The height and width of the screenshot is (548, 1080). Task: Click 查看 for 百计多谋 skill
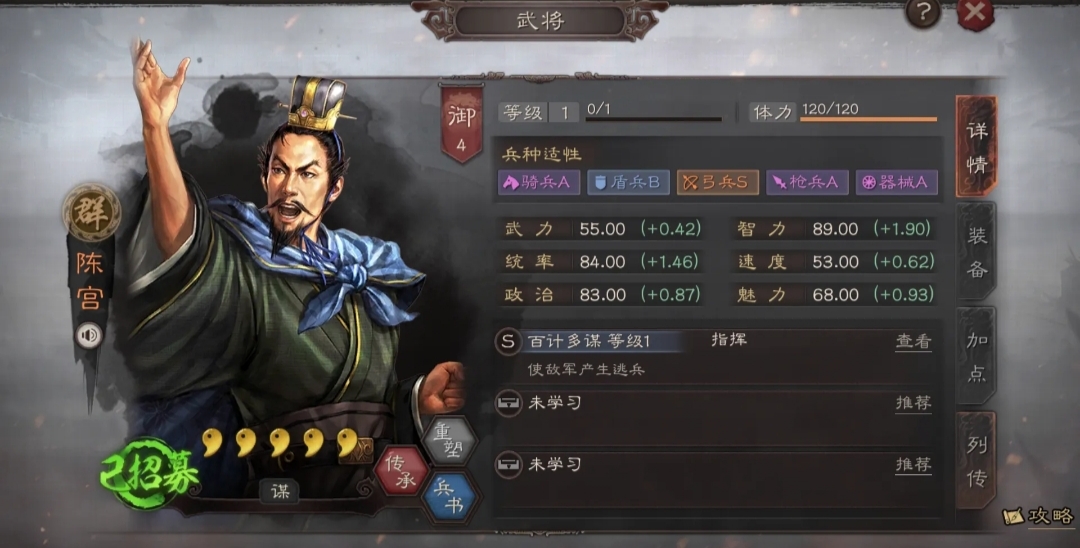tap(913, 341)
